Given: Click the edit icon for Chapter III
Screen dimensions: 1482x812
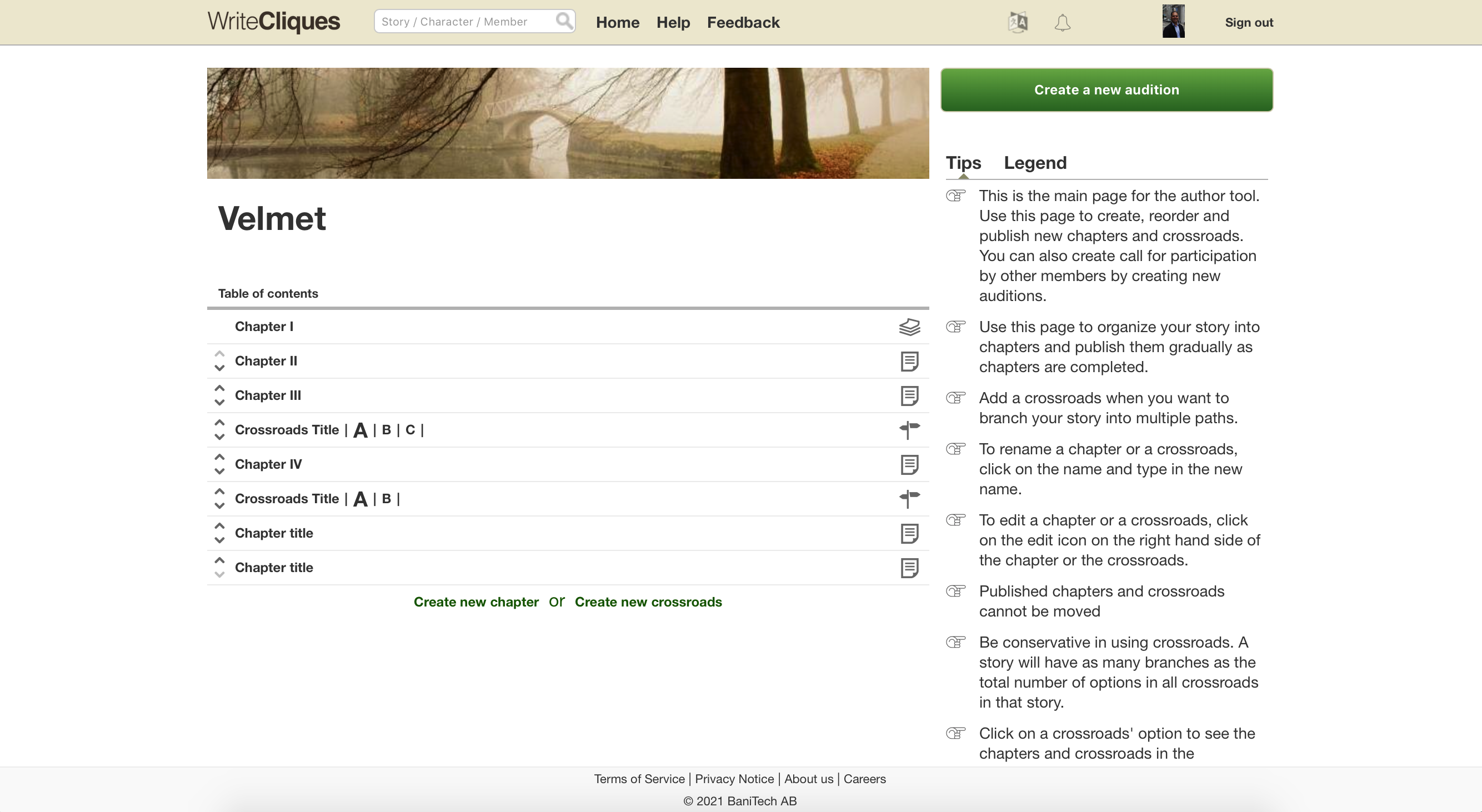Looking at the screenshot, I should coord(909,395).
